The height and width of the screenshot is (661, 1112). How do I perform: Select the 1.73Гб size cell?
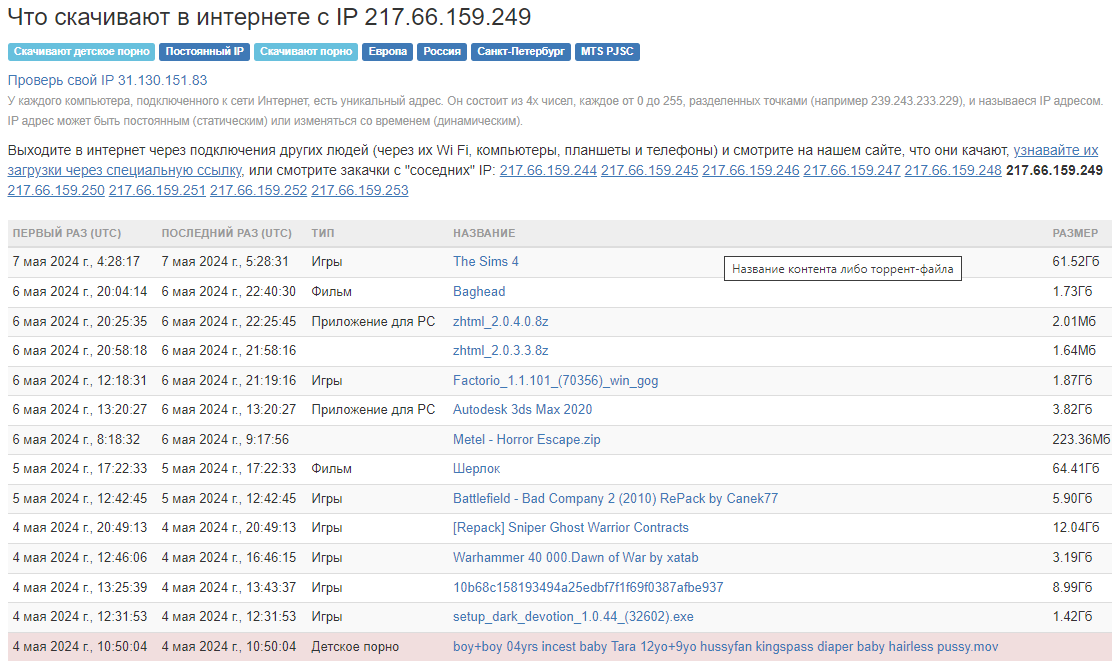pyautogui.click(x=1072, y=291)
